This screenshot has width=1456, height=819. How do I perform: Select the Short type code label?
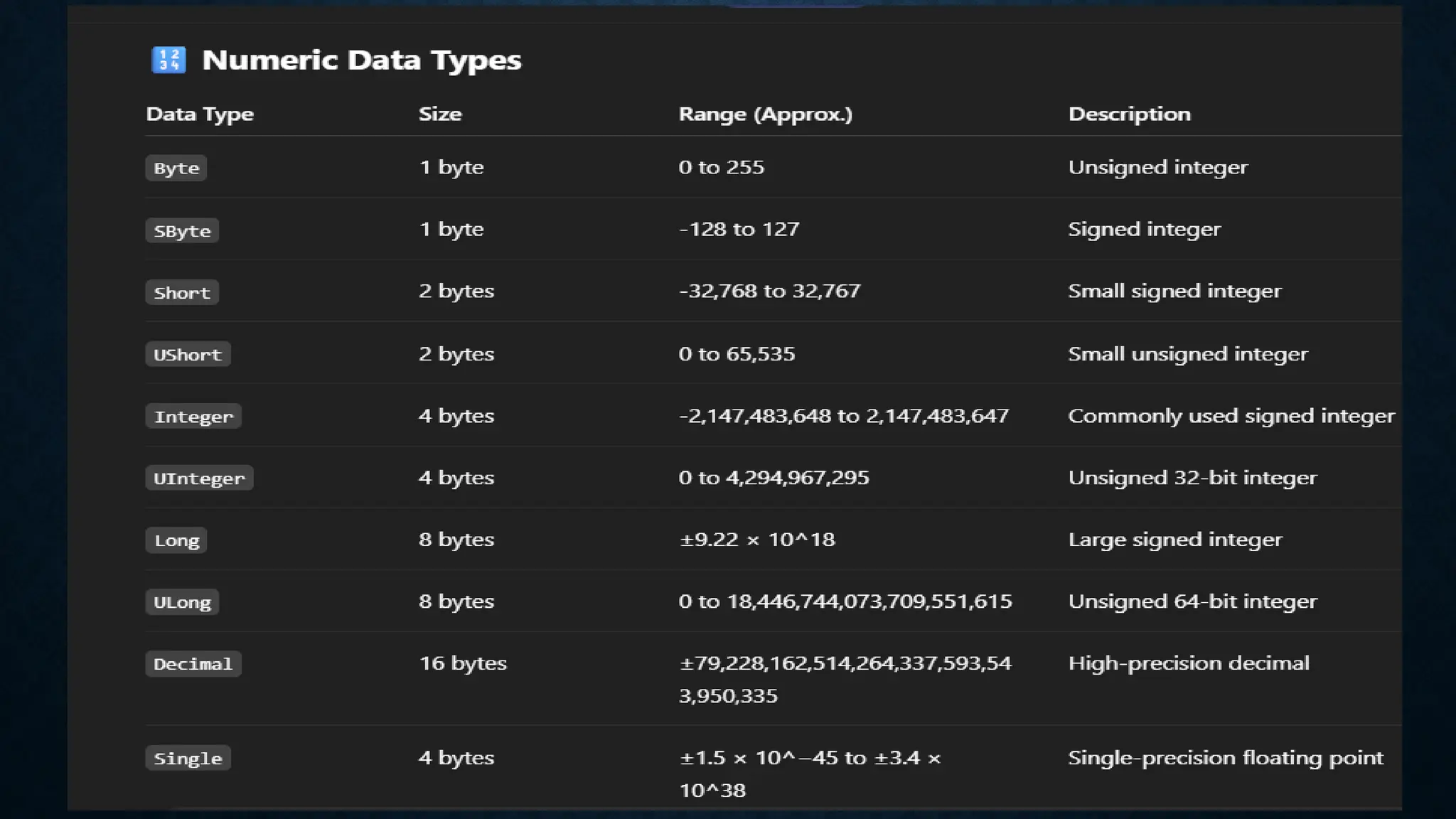(182, 293)
